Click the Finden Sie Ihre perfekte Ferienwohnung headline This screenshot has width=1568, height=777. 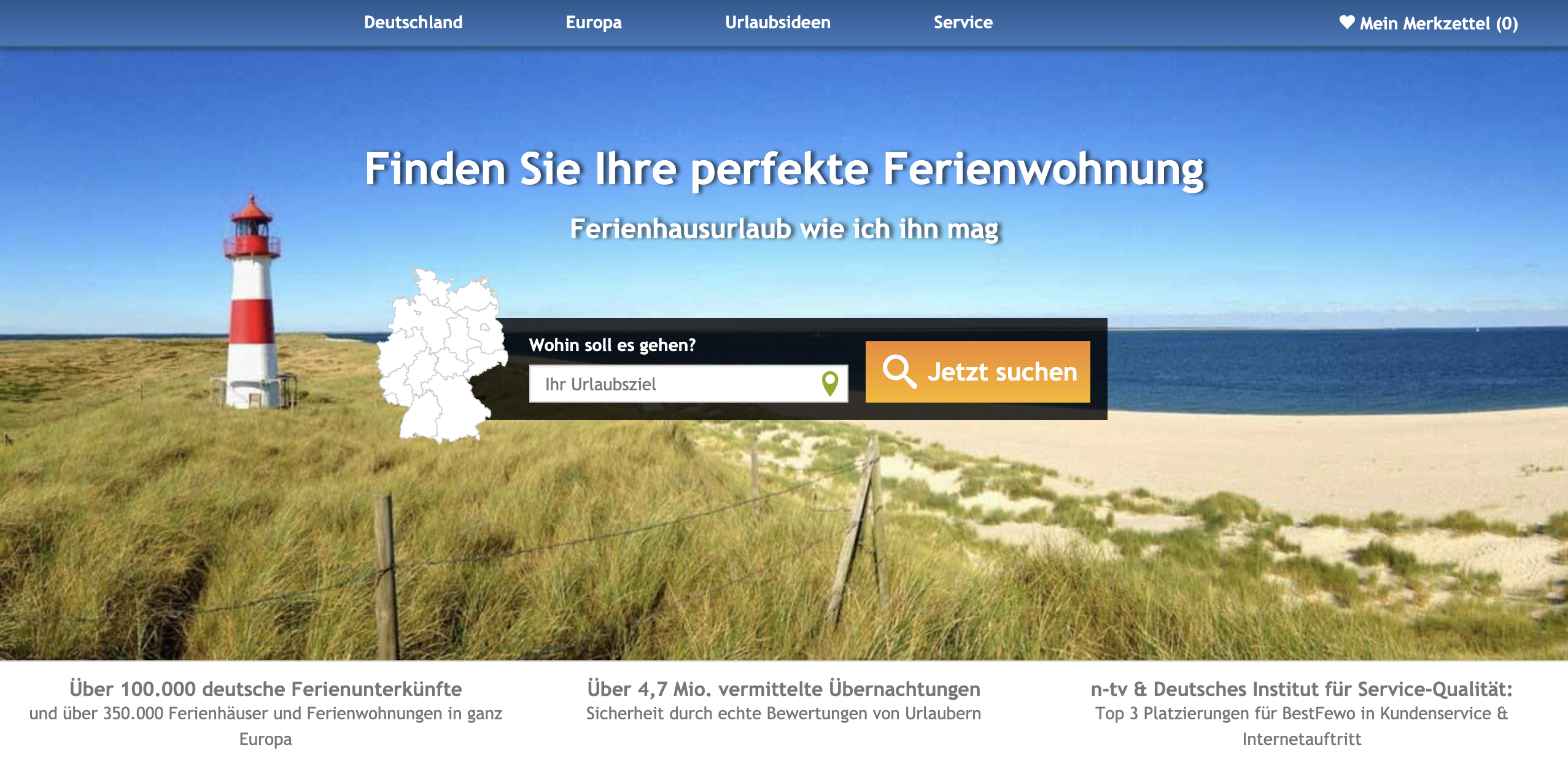[x=784, y=169]
